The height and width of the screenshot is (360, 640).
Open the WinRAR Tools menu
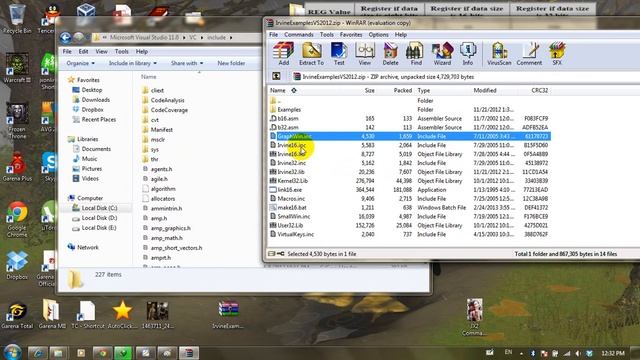[327, 35]
